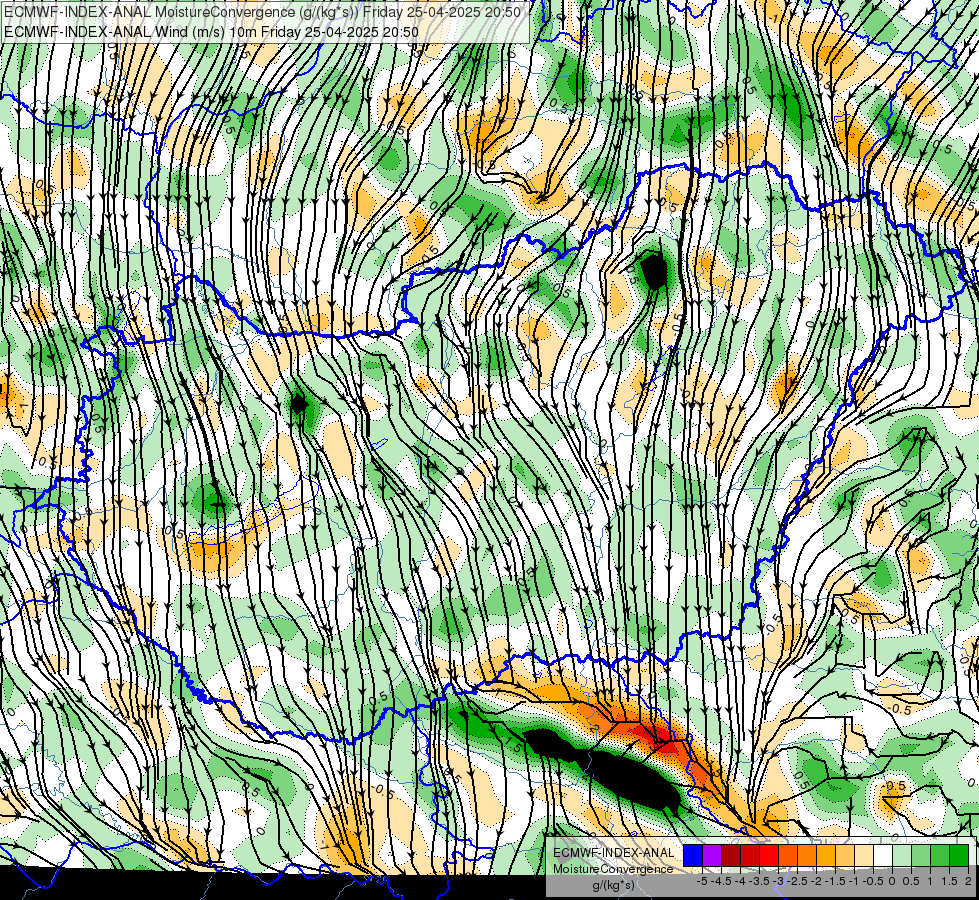Image resolution: width=979 pixels, height=900 pixels.
Task: Click the darkest green swatch left of 2
Action: coord(959,855)
